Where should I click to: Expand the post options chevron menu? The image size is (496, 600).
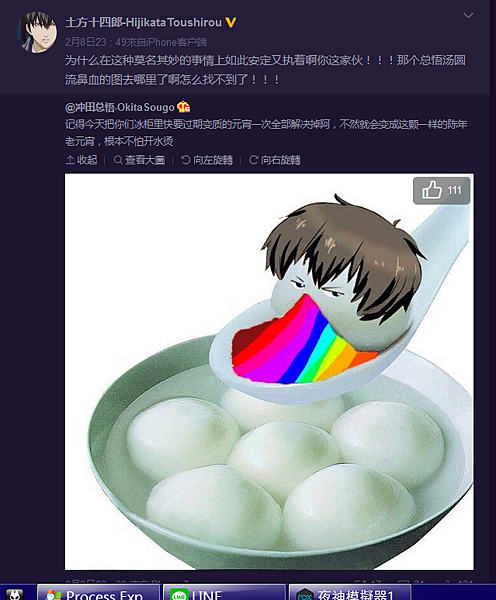click(x=468, y=15)
